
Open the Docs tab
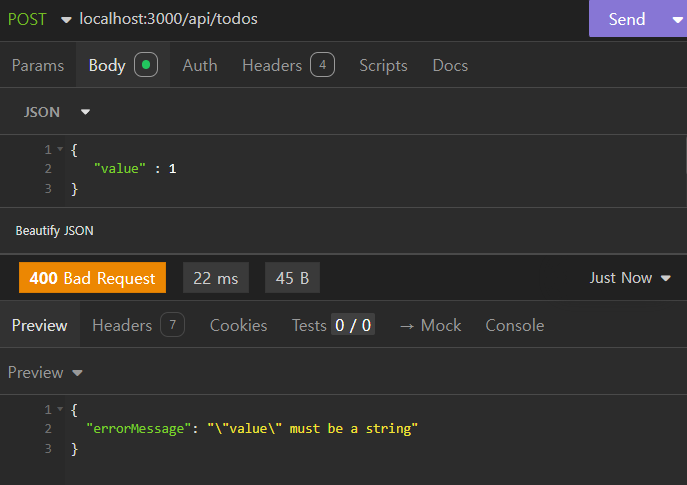click(x=450, y=65)
